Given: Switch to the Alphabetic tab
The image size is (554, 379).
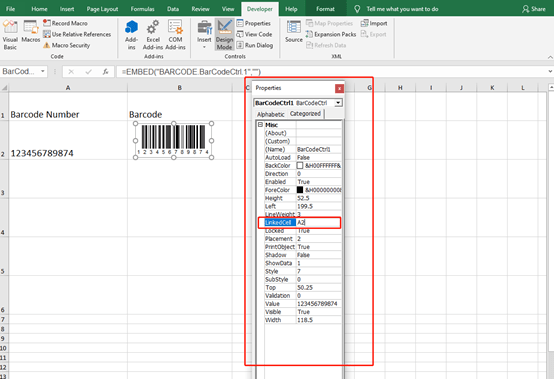Looking at the screenshot, I should click(x=271, y=114).
